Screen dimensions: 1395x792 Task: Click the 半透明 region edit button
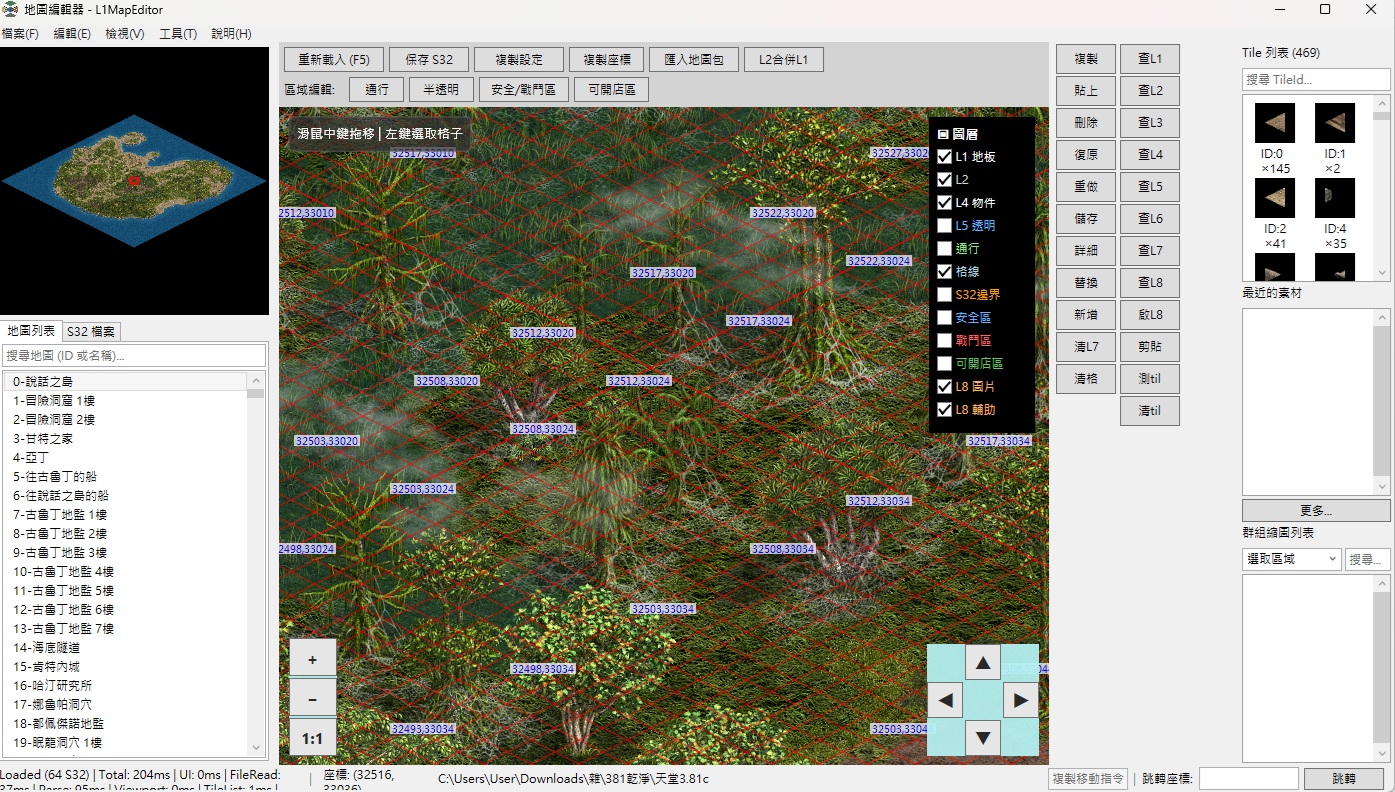441,90
